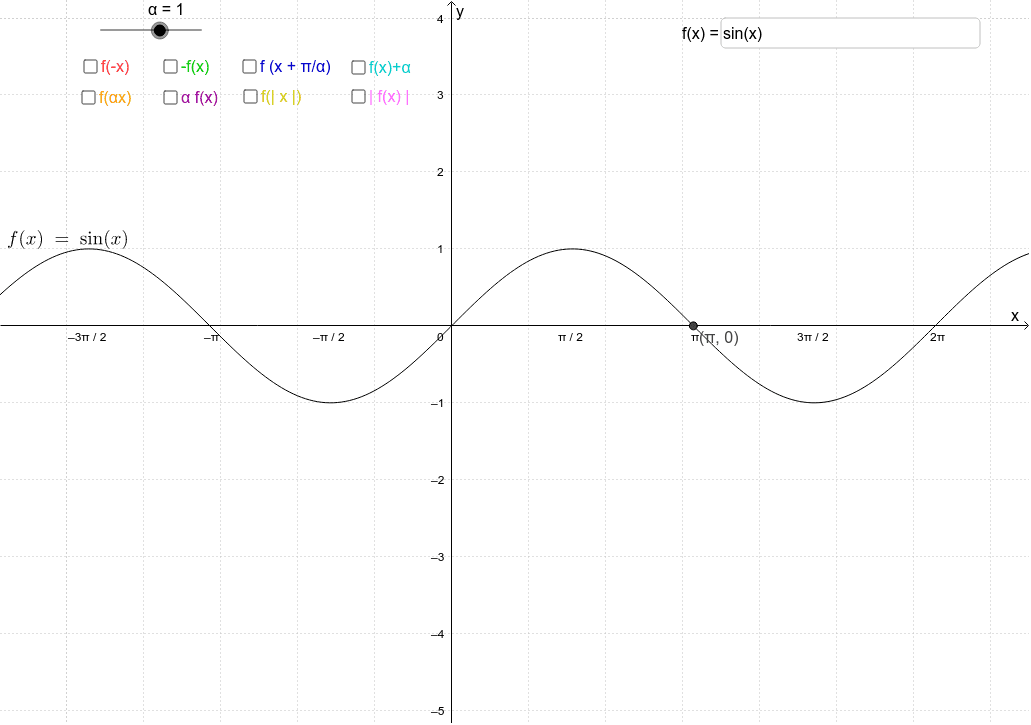Viewport: 1031px width, 725px height.
Task: Enable the f(| x |) checkbox
Action: 251,97
